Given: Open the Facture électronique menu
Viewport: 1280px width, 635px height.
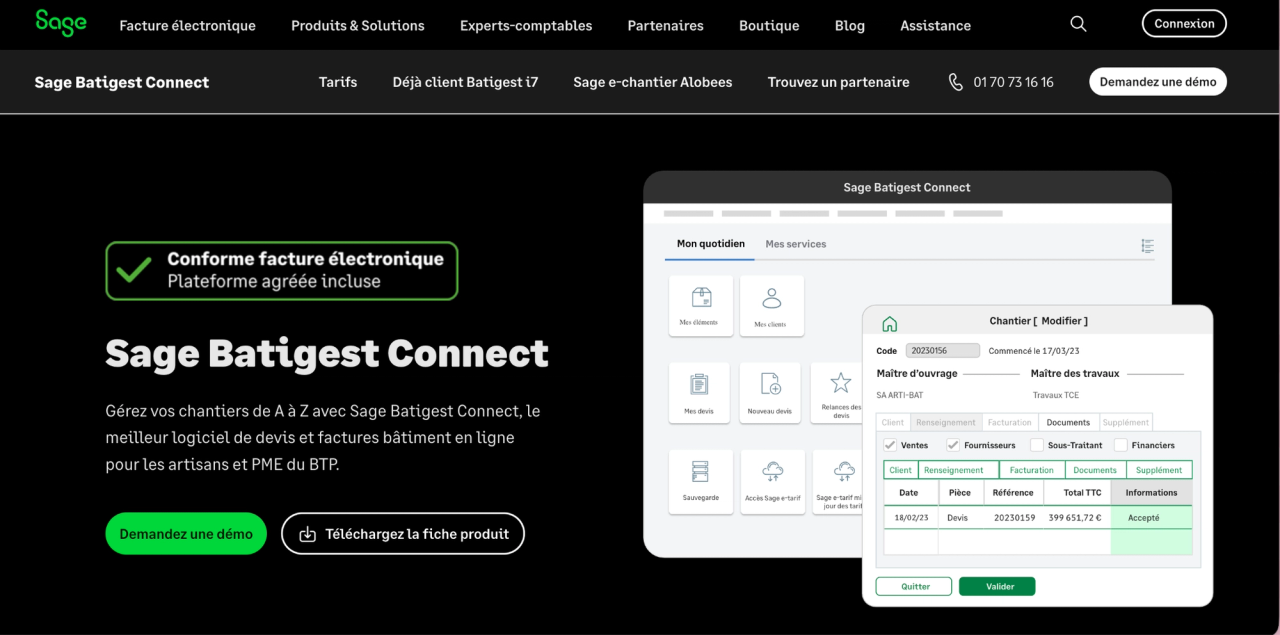Looking at the screenshot, I should pos(187,25).
